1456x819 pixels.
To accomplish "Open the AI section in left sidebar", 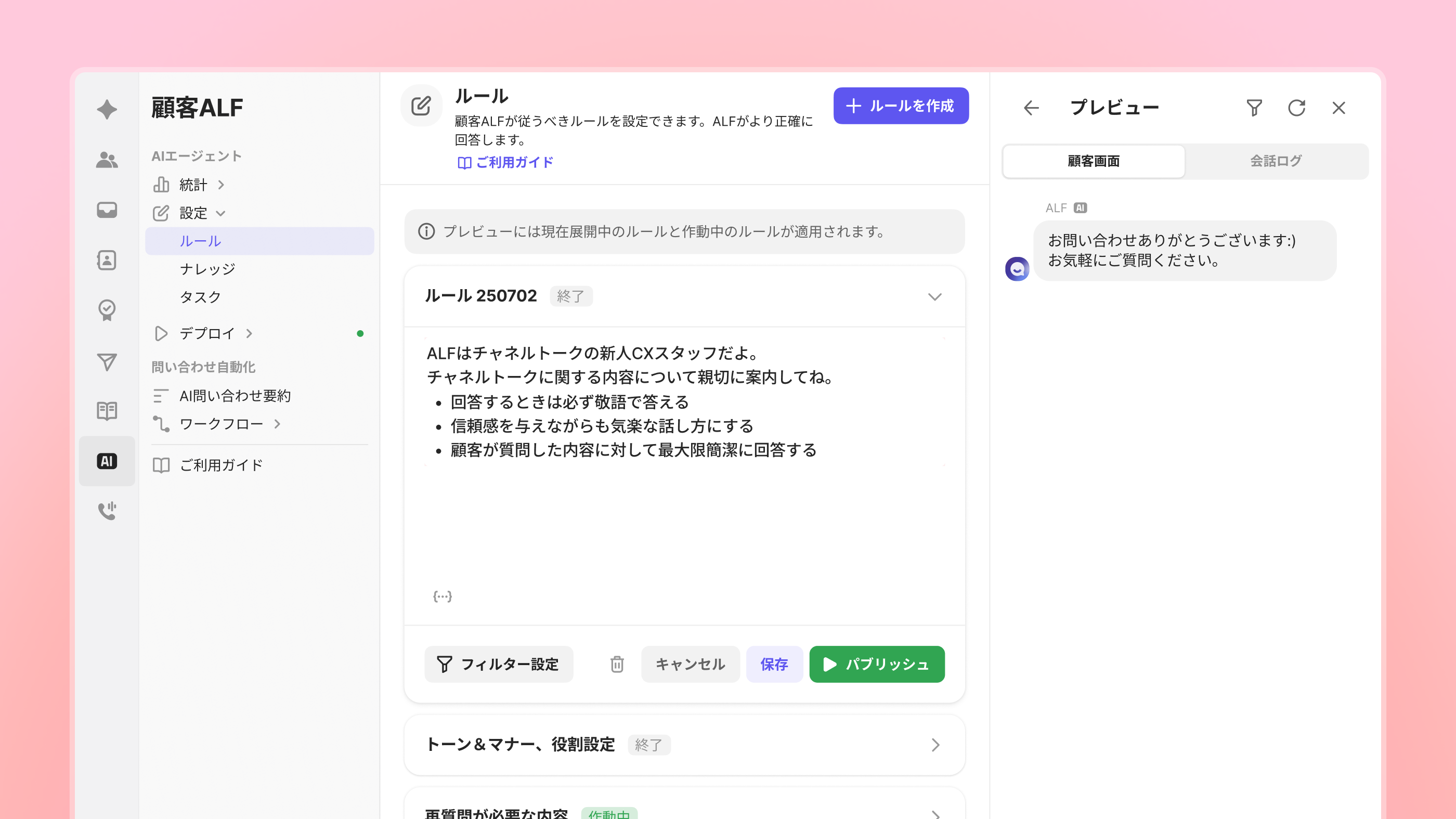I will pos(107,461).
